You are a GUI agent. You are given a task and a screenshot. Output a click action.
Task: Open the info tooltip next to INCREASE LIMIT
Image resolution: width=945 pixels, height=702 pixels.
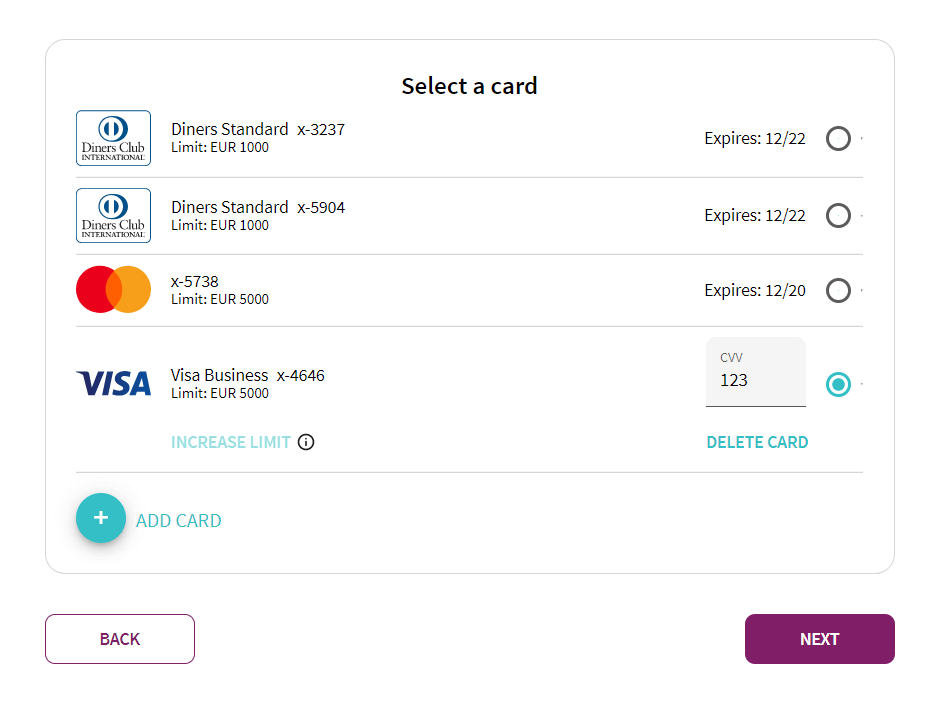(x=306, y=441)
